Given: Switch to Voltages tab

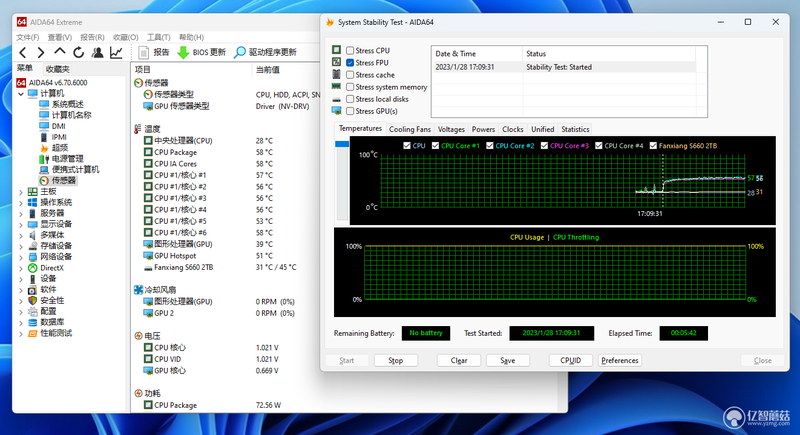Looking at the screenshot, I should (x=451, y=130).
